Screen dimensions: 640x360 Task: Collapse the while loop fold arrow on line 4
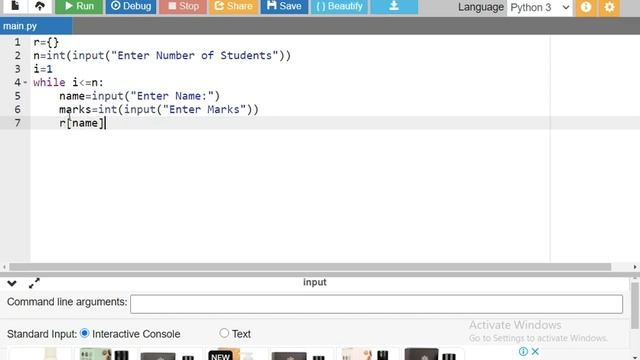pos(25,82)
